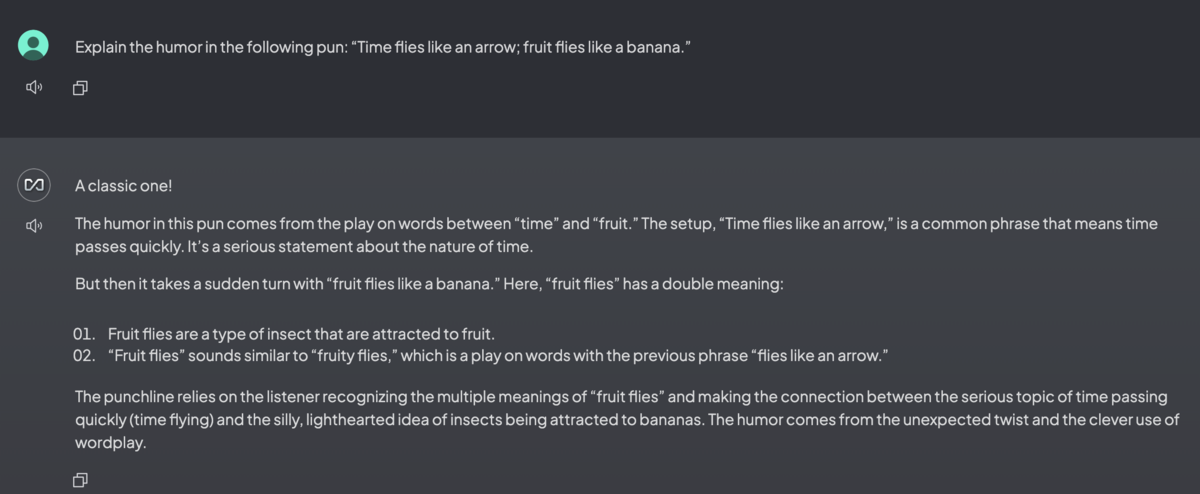Click the phrase "lighthearted idea of insects"
1200x494 pixels.
tap(390, 419)
